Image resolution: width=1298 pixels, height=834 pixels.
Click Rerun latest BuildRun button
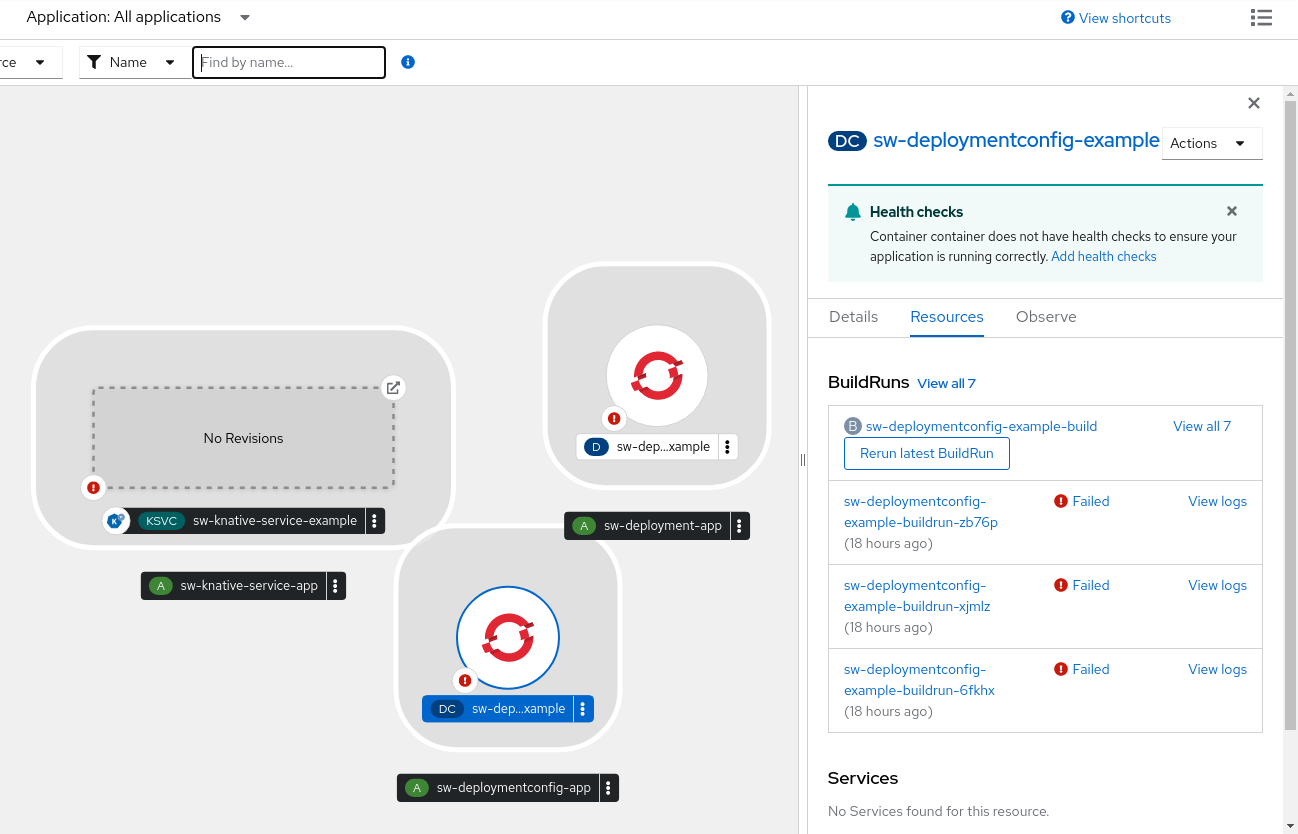click(x=927, y=453)
